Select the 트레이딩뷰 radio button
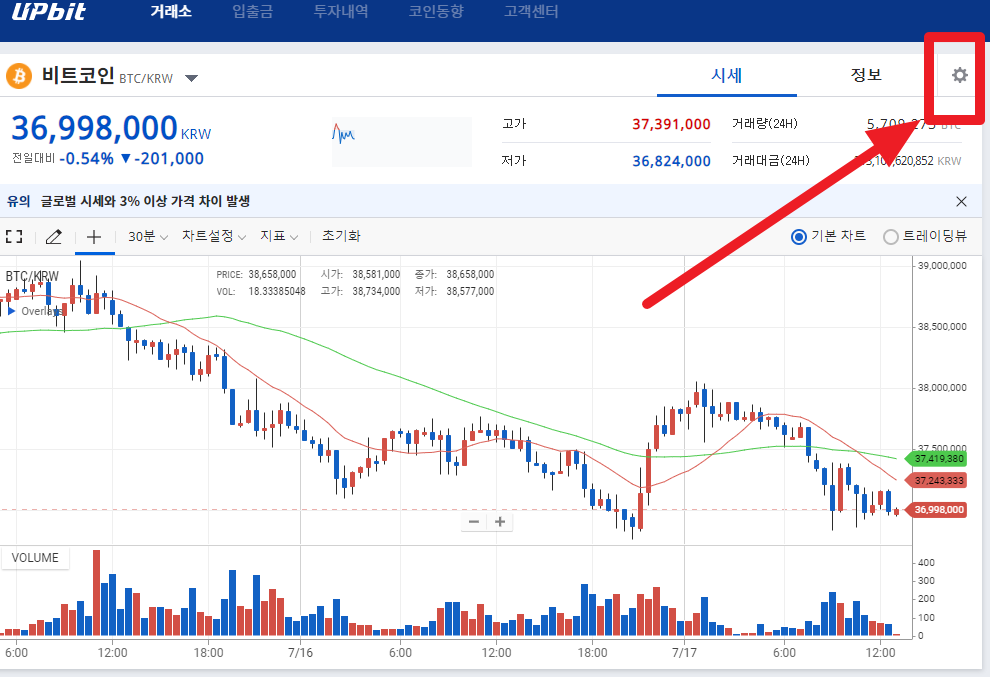Image resolution: width=990 pixels, height=677 pixels. point(890,237)
